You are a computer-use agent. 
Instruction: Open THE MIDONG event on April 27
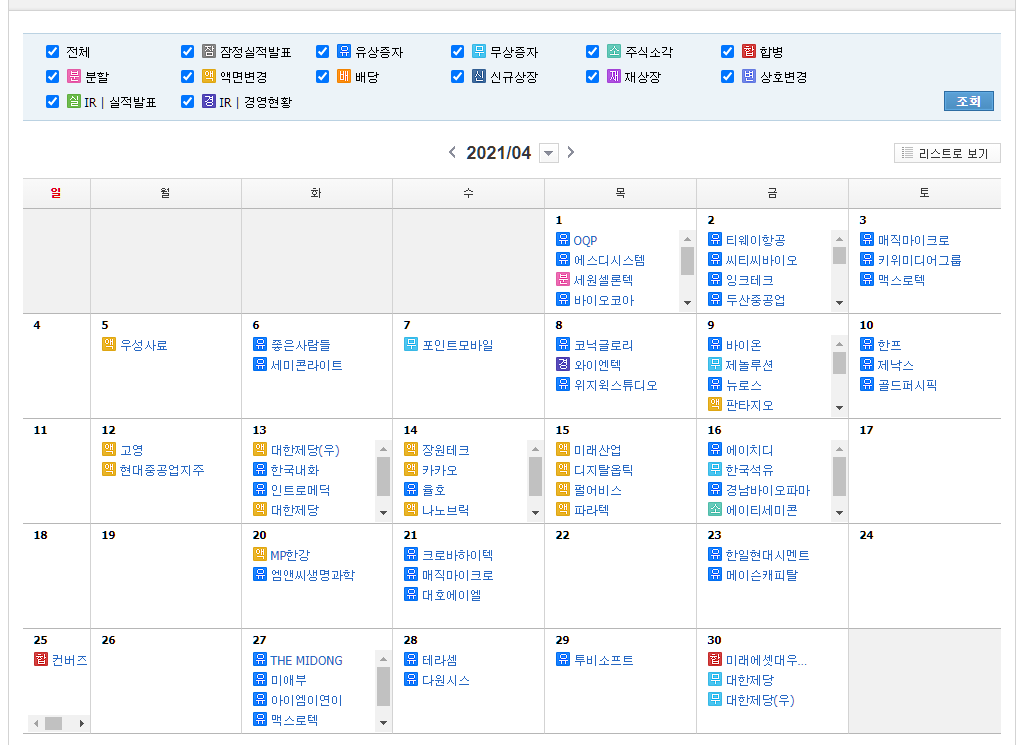(306, 661)
